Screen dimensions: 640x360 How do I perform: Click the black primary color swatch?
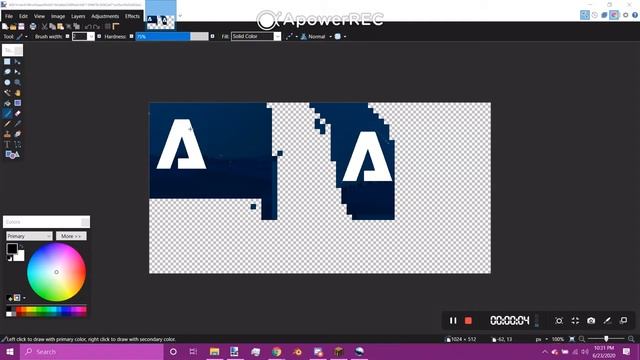click(12, 248)
